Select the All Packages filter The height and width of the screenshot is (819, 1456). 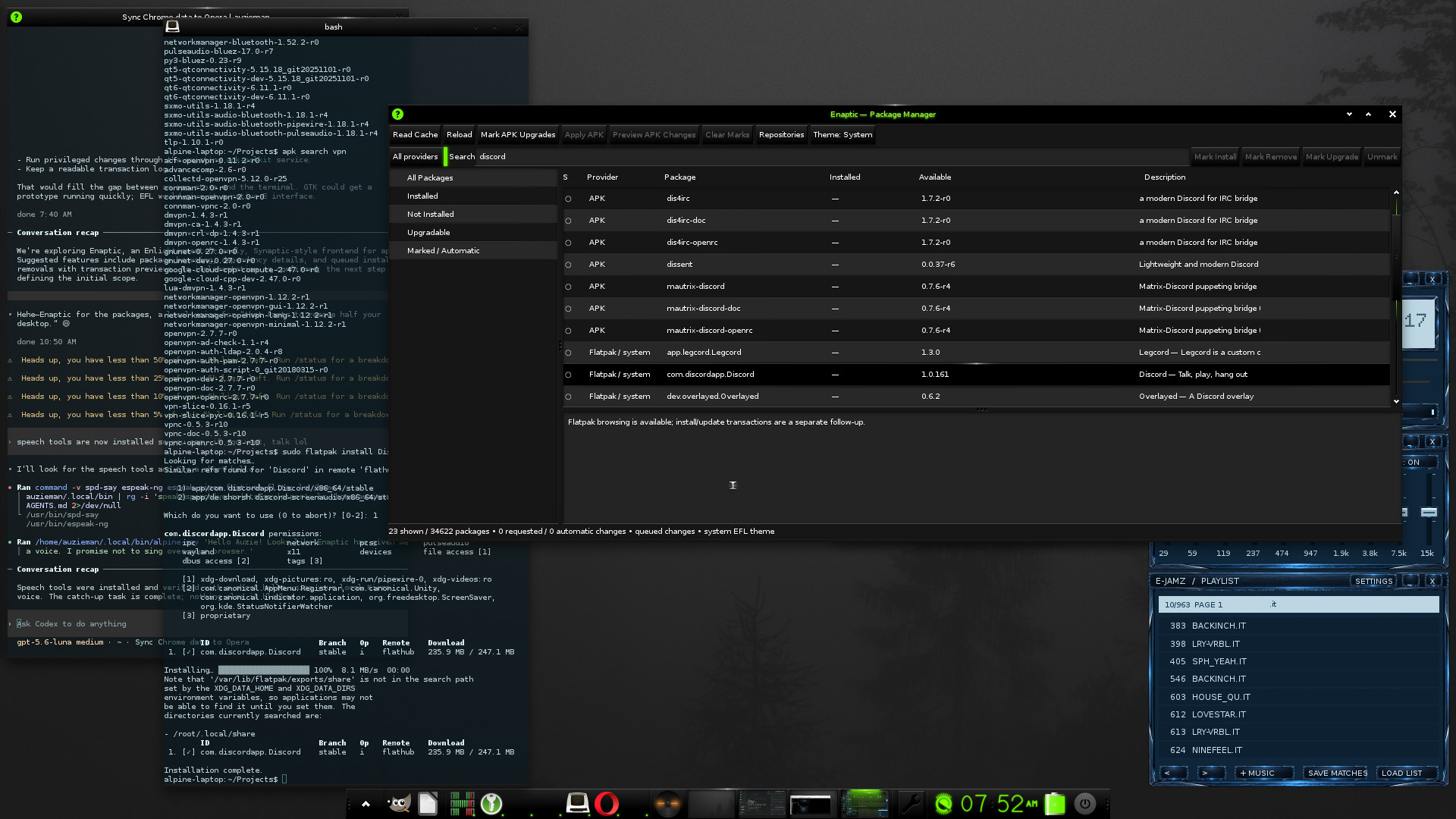[x=474, y=178]
